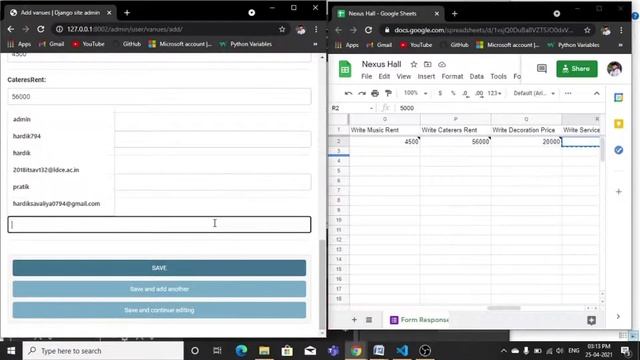Open Microsoft Edge from the taskbar
The height and width of the screenshot is (360, 640).
(241, 351)
